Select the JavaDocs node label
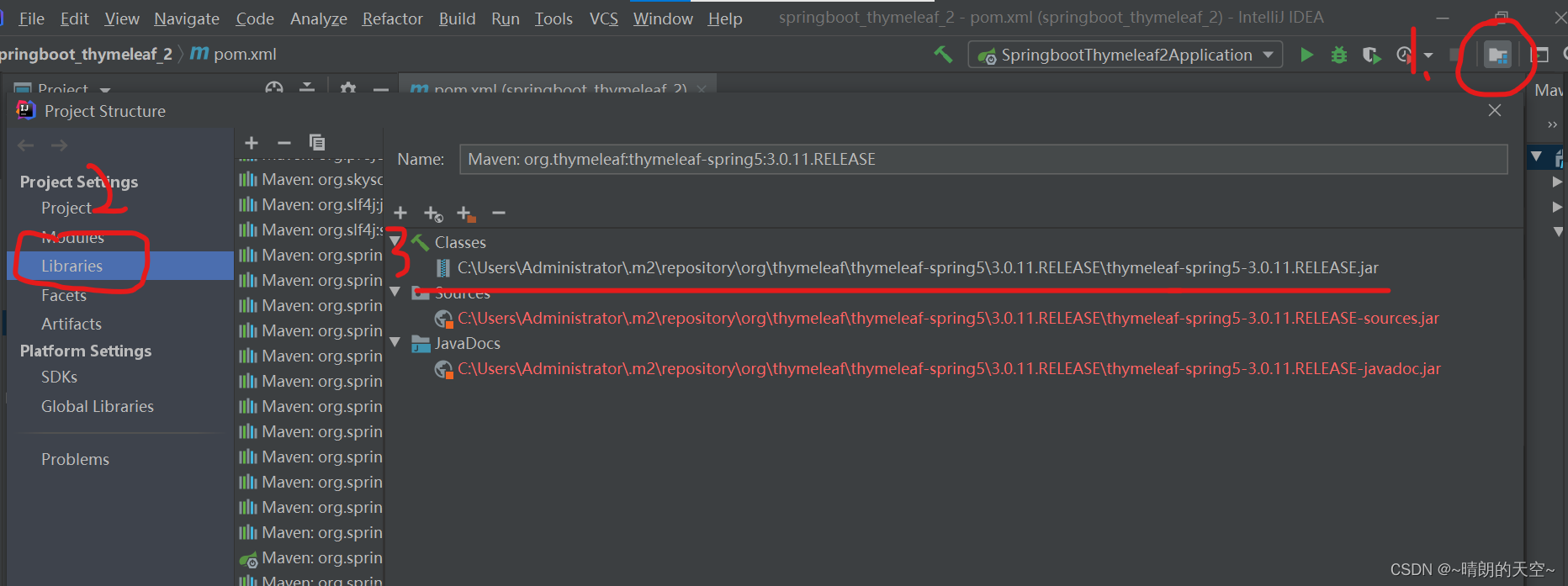This screenshot has width=1568, height=586. [x=468, y=343]
